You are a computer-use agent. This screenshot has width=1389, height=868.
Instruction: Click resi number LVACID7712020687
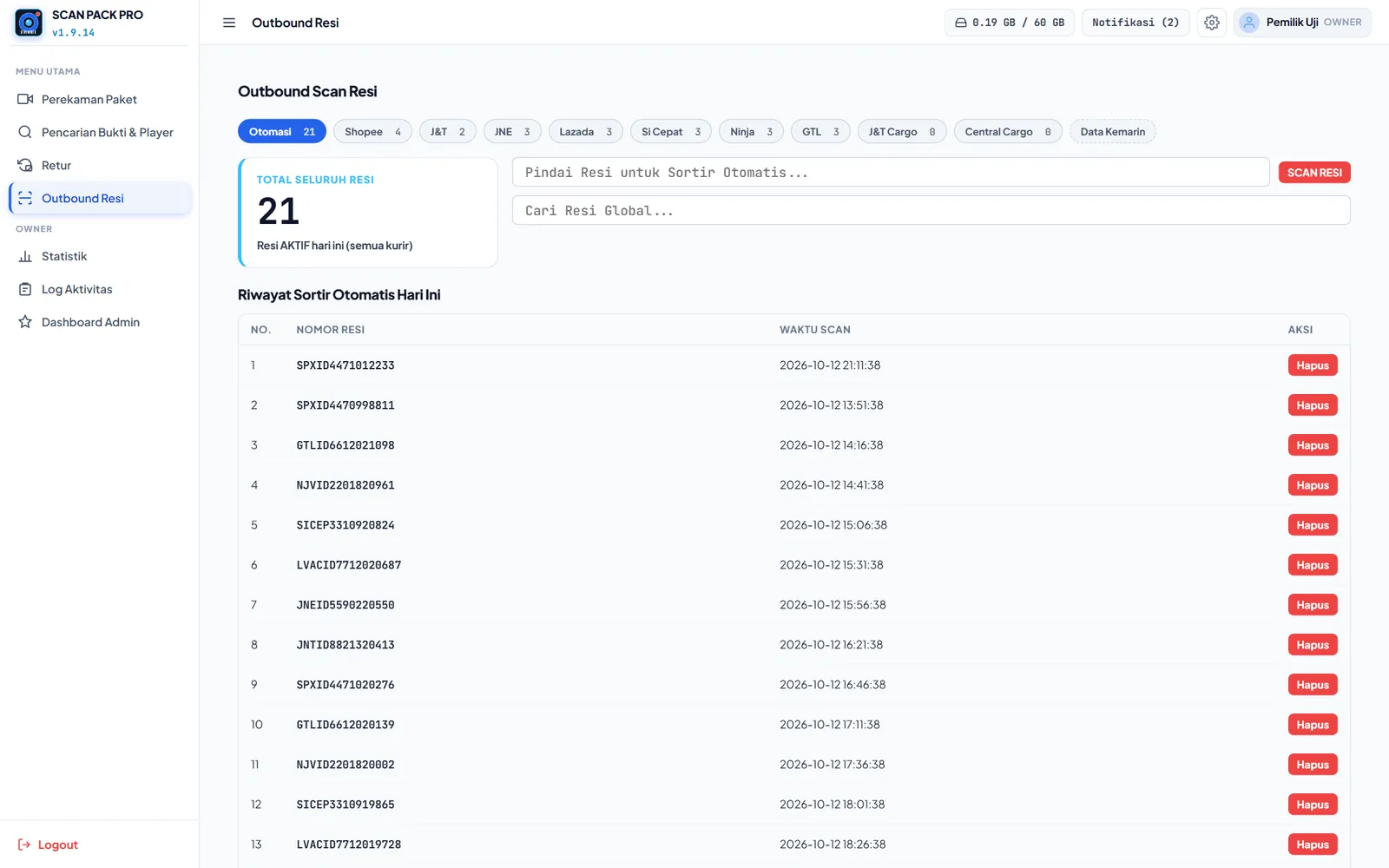click(x=349, y=565)
